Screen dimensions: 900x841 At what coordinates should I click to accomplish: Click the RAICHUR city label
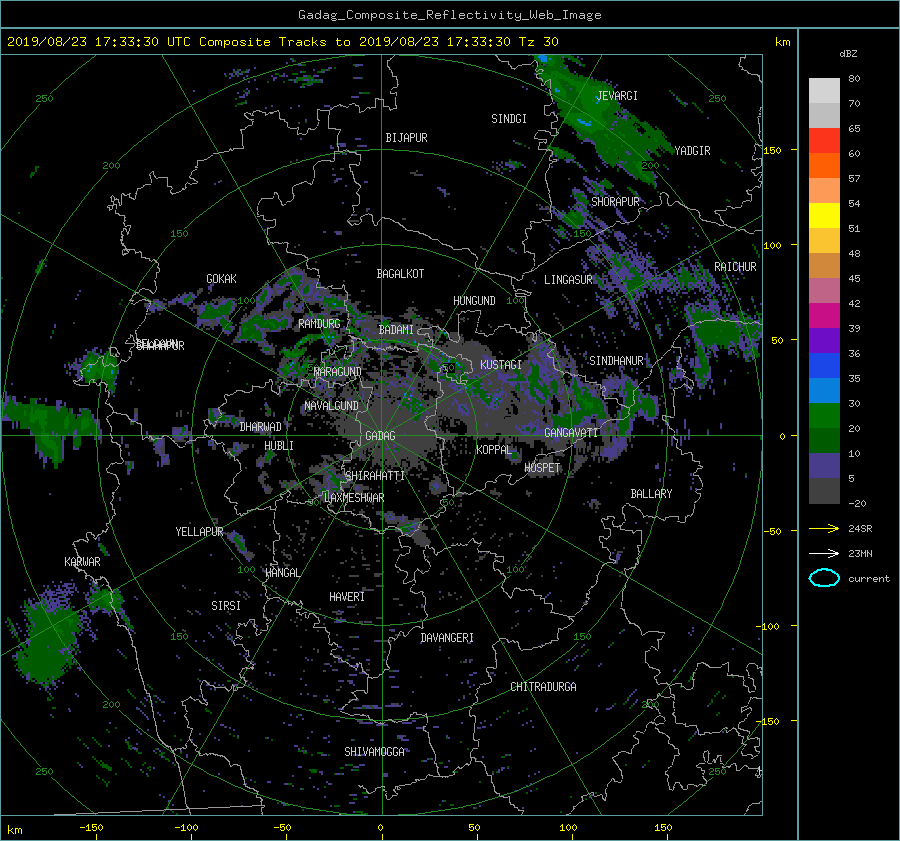pos(735,267)
